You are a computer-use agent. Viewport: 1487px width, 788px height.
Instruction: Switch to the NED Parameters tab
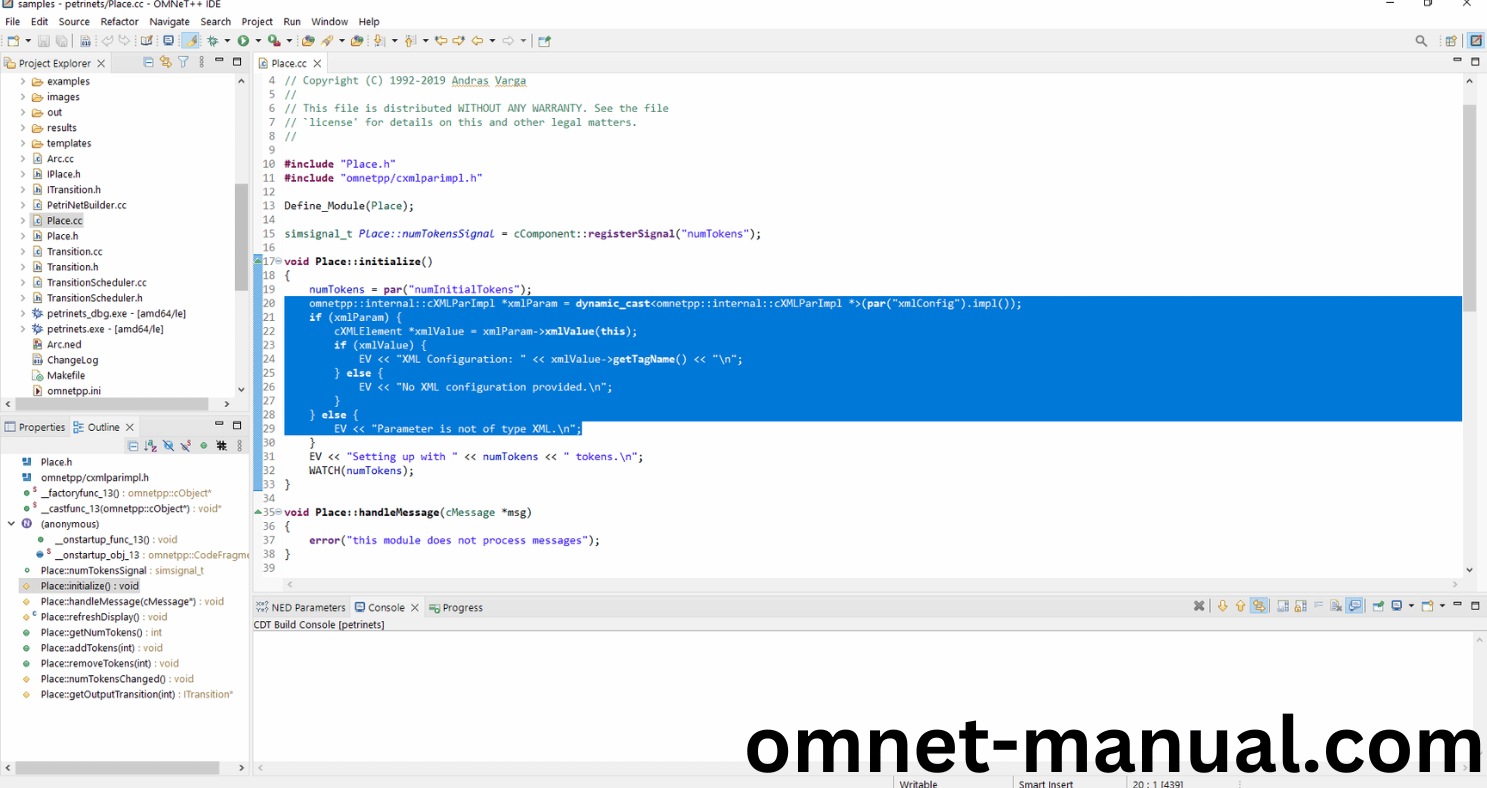point(307,607)
